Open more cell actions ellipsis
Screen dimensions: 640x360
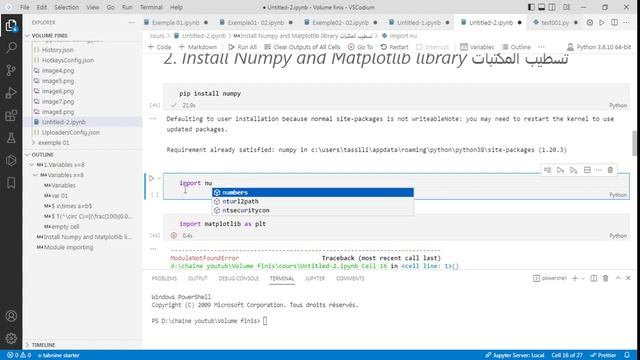(x=599, y=170)
